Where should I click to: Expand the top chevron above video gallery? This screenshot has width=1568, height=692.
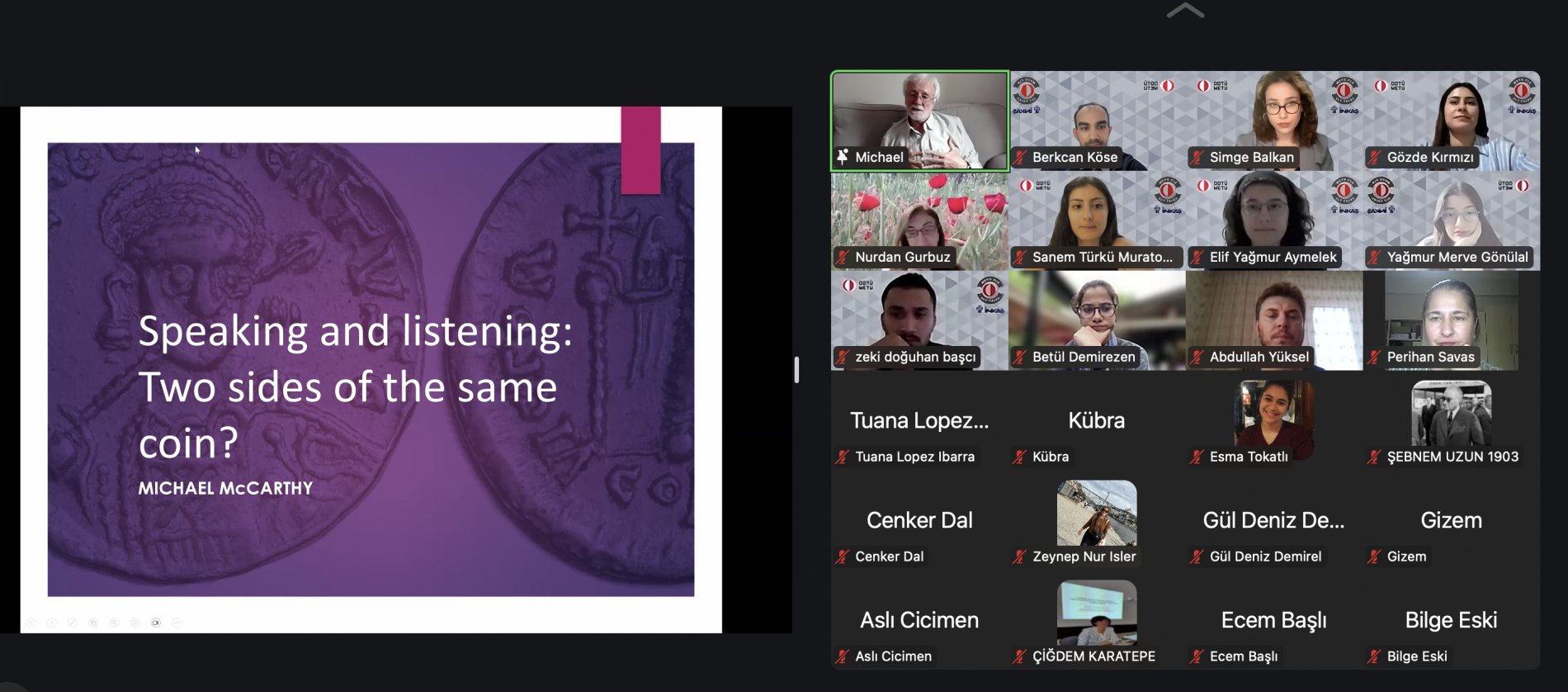[x=1185, y=11]
